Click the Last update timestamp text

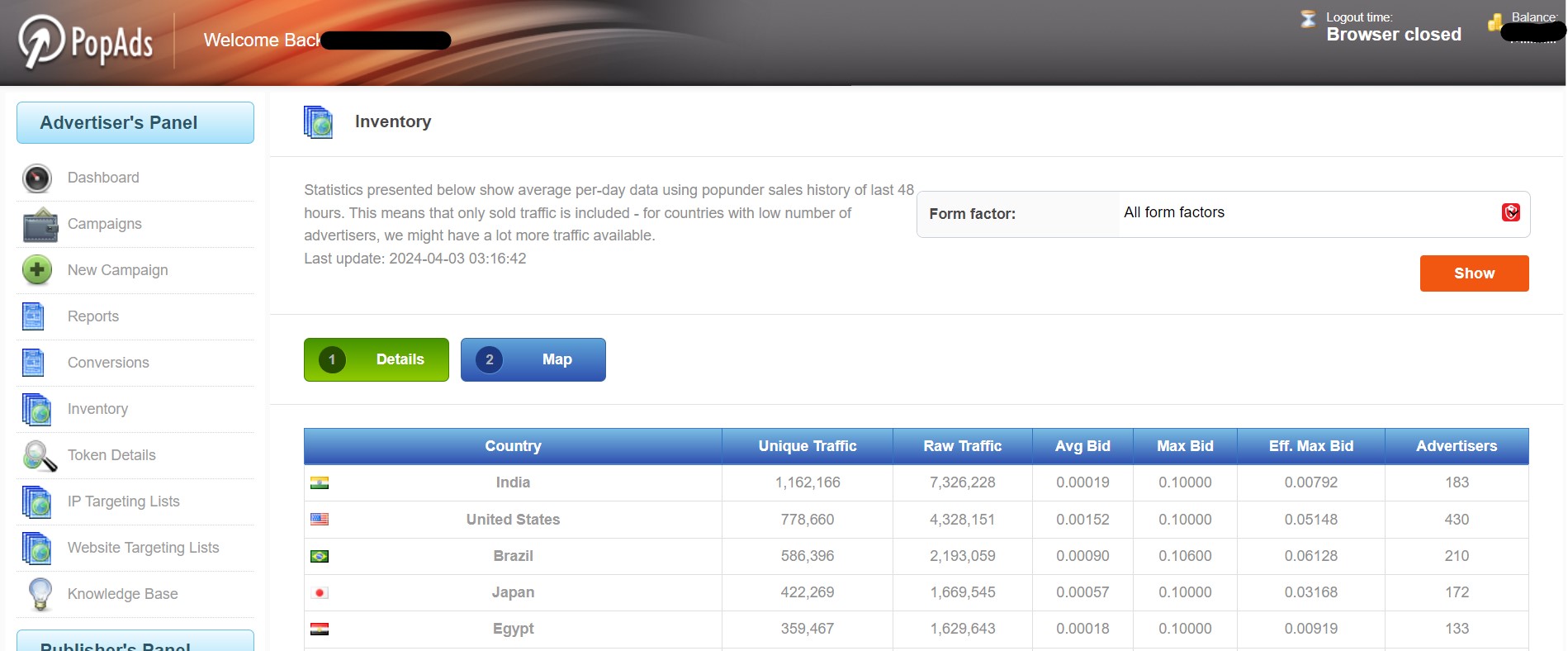pyautogui.click(x=415, y=259)
